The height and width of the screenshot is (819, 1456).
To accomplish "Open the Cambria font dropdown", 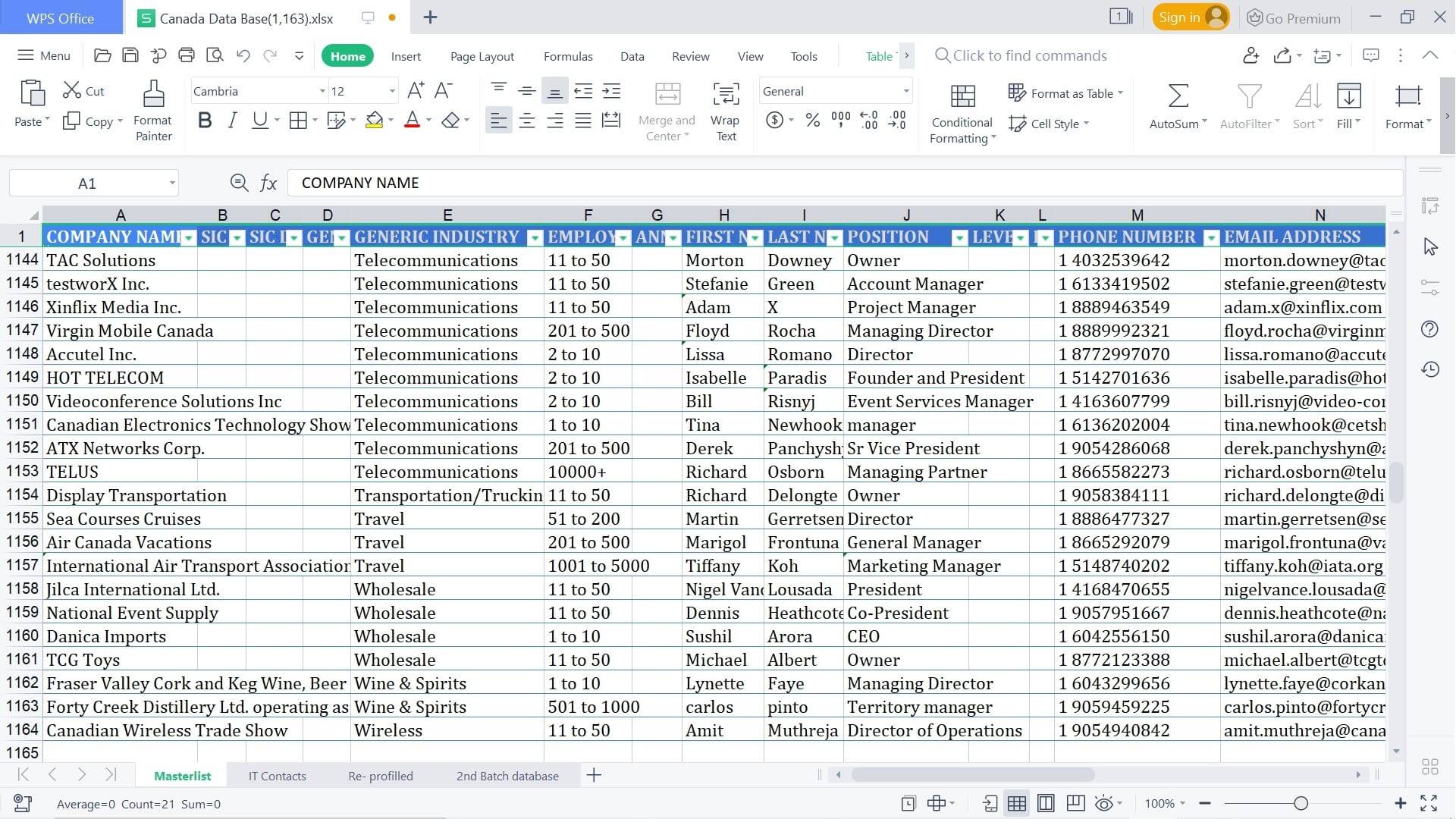I will coord(322,91).
